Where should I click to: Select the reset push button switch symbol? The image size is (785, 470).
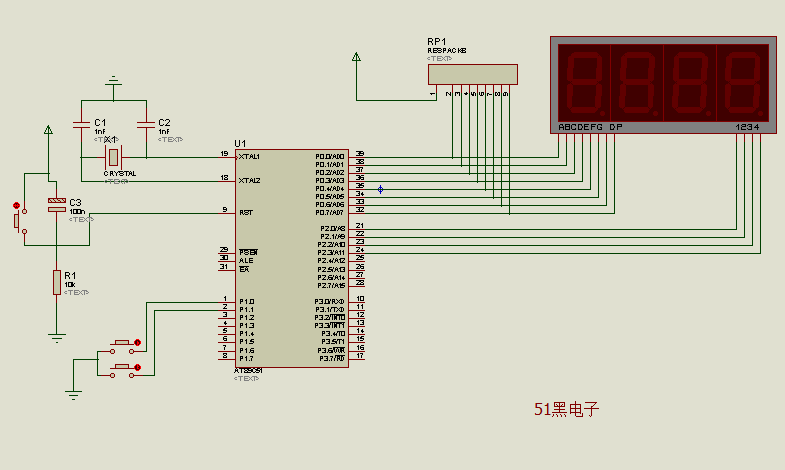[20, 221]
